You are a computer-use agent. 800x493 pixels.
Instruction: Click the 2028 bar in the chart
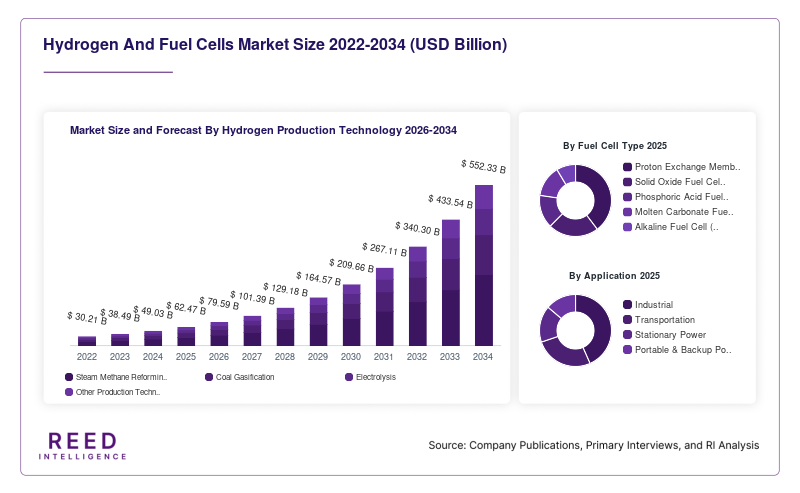(285, 327)
